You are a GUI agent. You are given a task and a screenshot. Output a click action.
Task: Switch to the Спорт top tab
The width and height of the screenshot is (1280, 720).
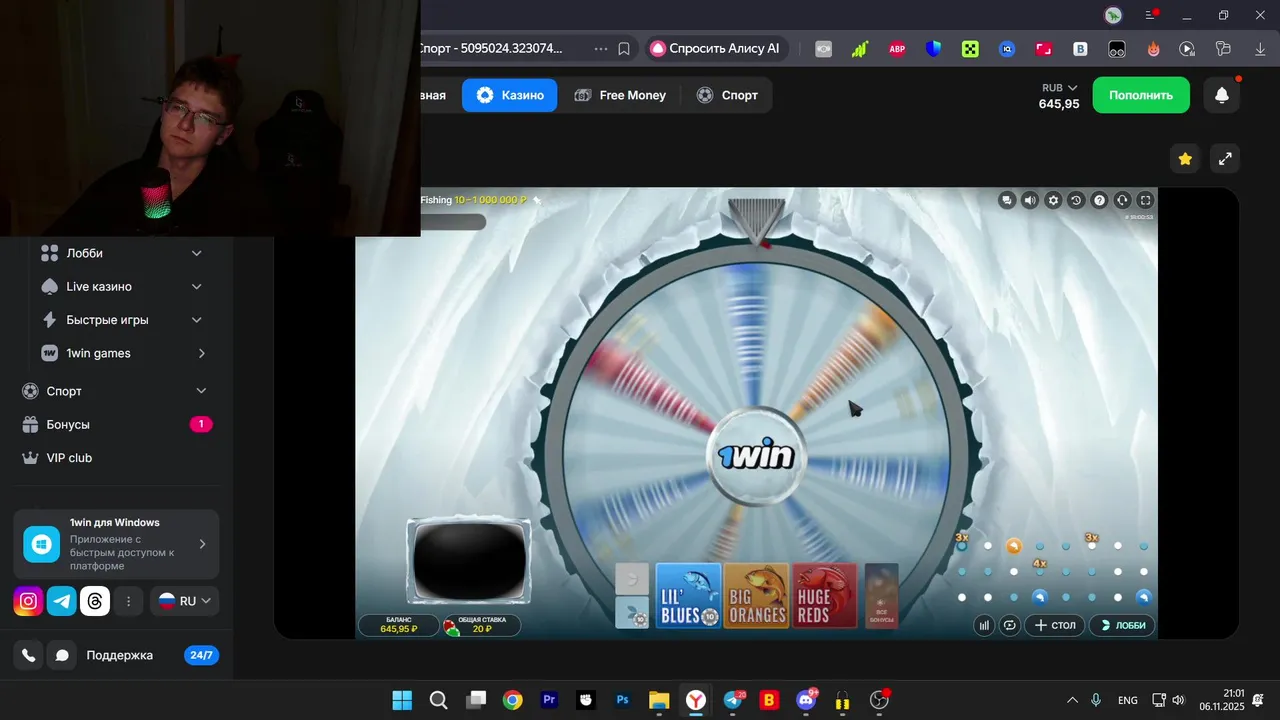[727, 95]
